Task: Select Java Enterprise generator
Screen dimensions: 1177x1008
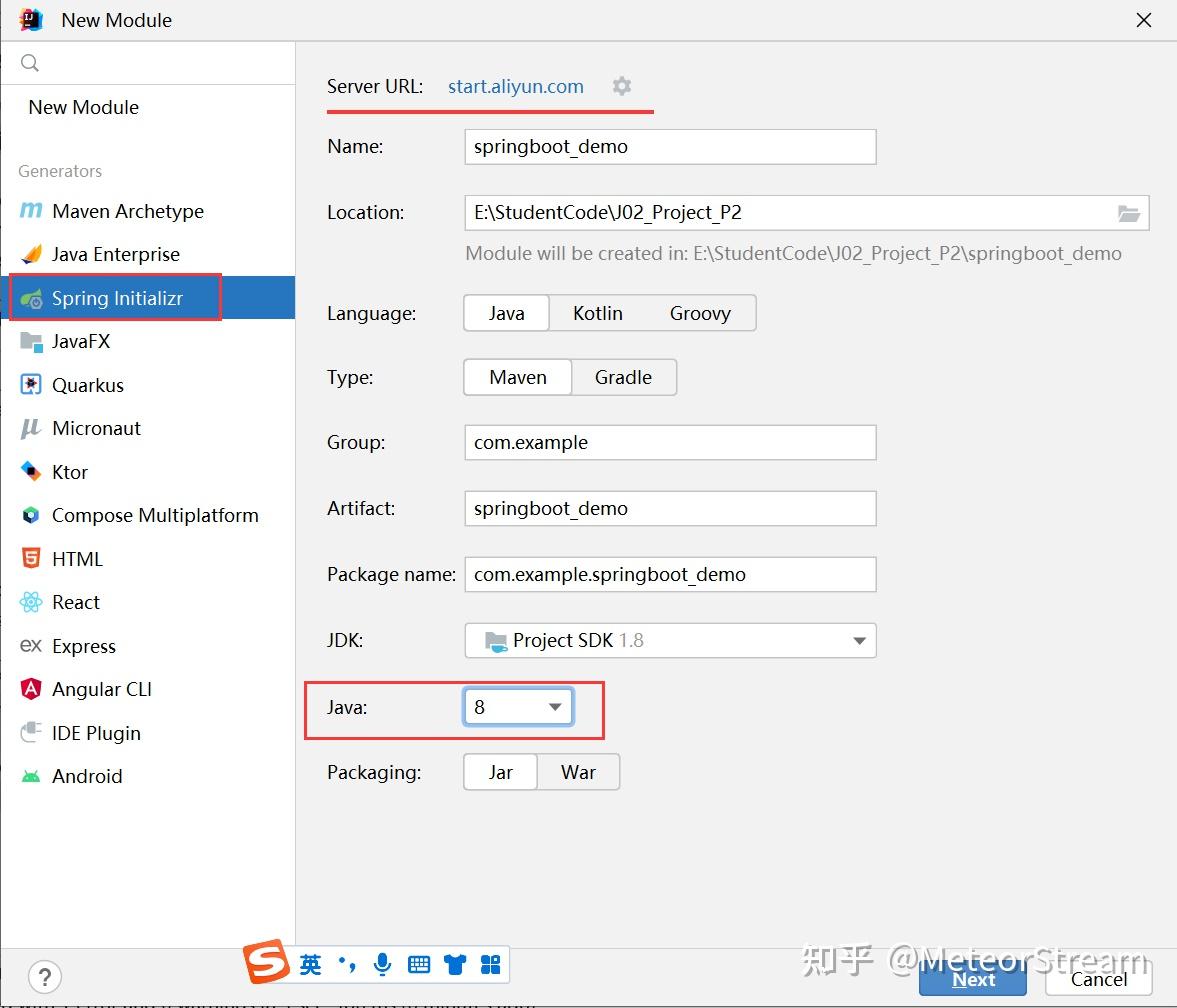Action: tap(148, 255)
